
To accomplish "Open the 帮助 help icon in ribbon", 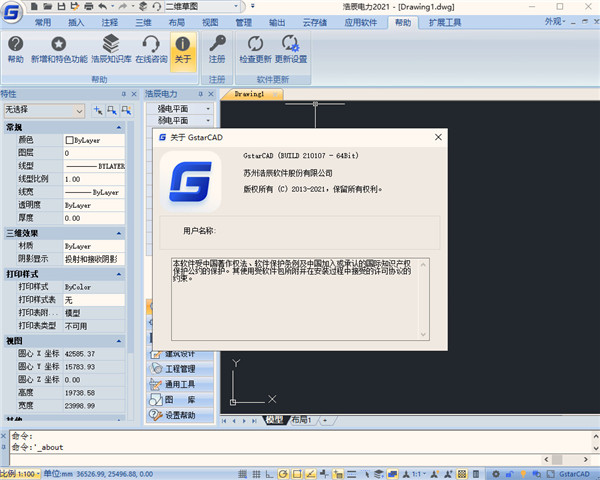I will [15, 50].
